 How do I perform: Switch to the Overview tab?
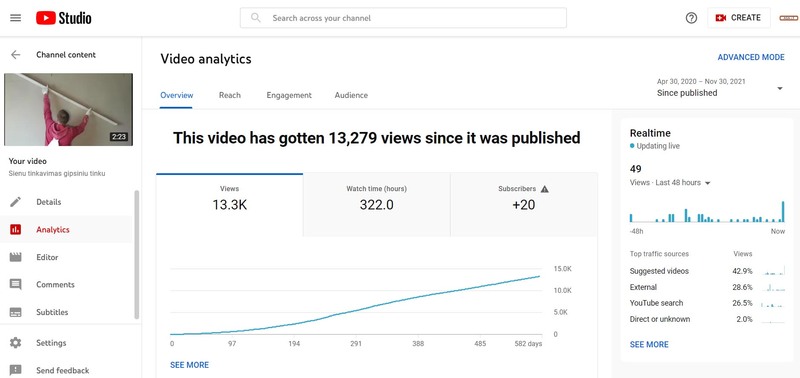click(177, 95)
